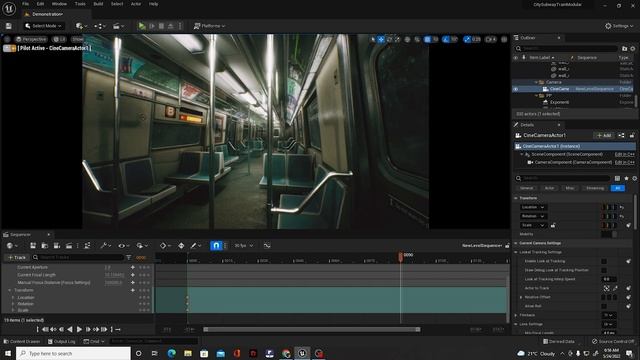The image size is (640, 360).
Task: Open the Tools menu
Action: (80, 4)
